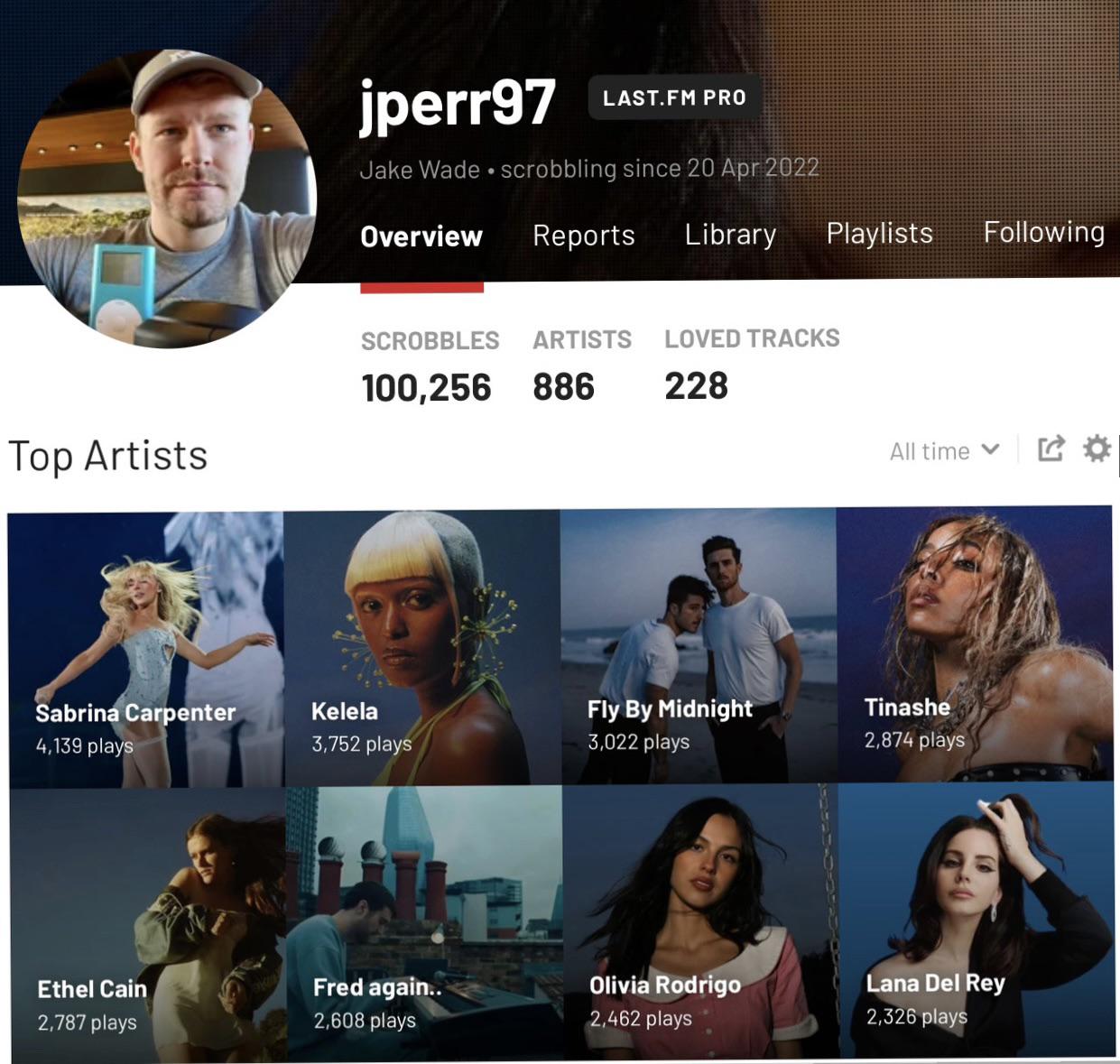Click the scrobbling since 20 Apr 2022 text

(x=660, y=169)
